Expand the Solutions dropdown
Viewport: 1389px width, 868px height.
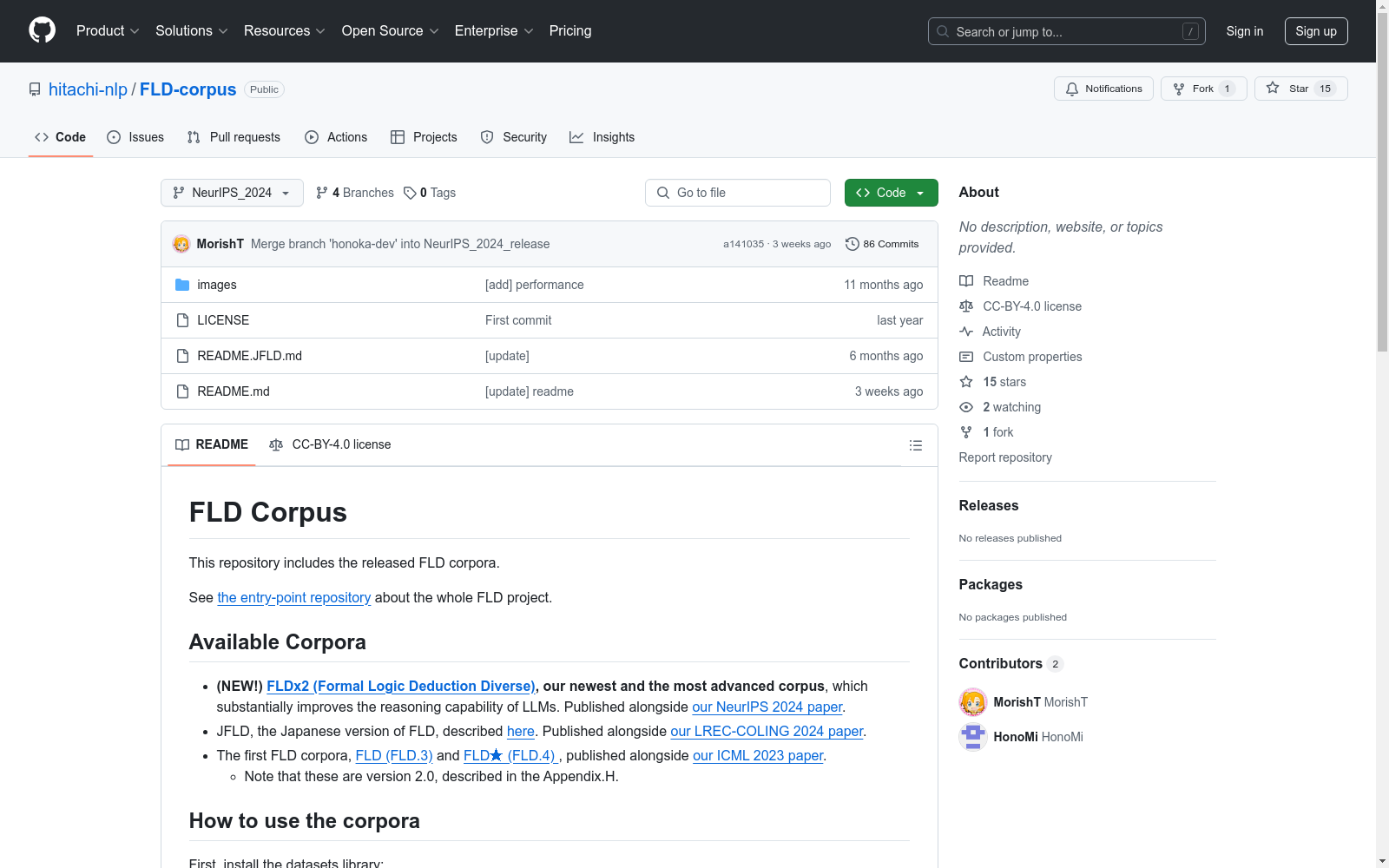[x=192, y=31]
